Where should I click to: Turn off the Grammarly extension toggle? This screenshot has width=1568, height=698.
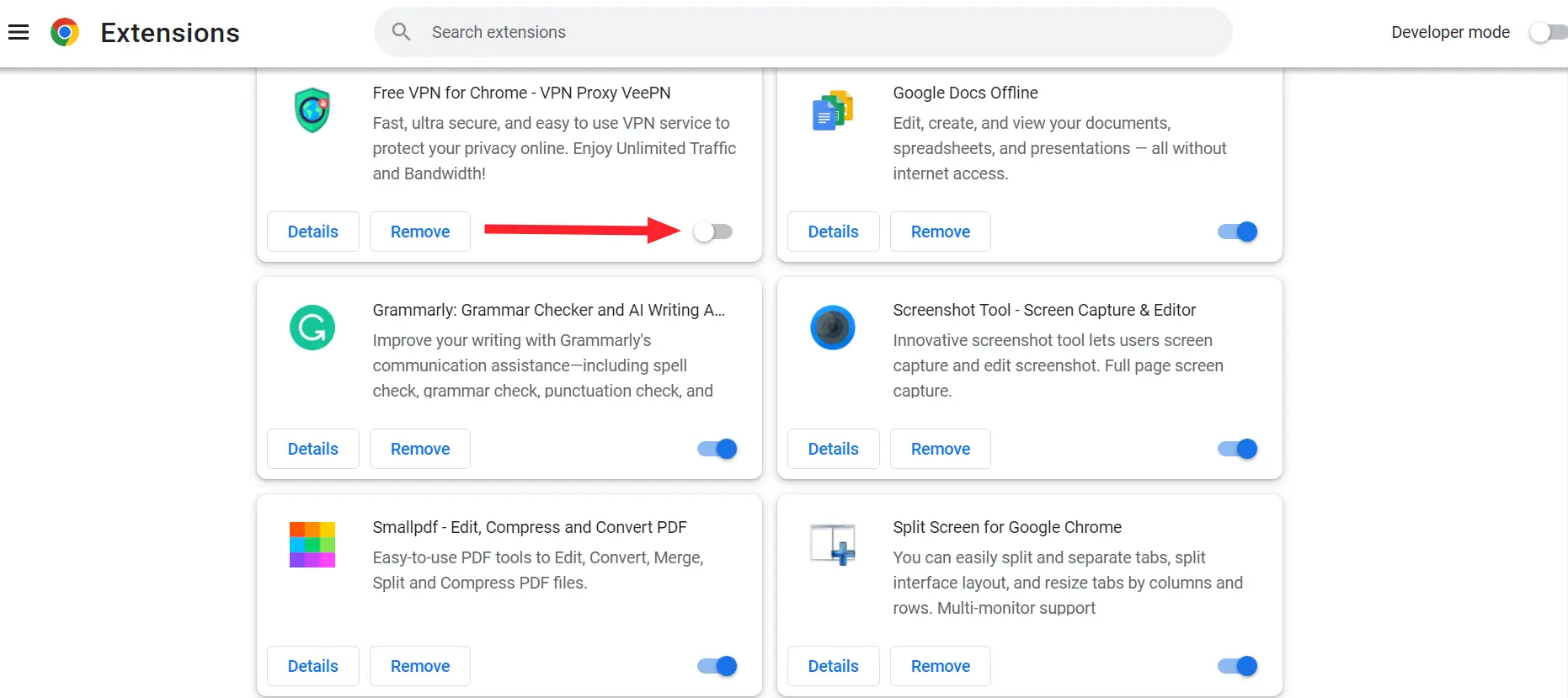[x=717, y=449]
